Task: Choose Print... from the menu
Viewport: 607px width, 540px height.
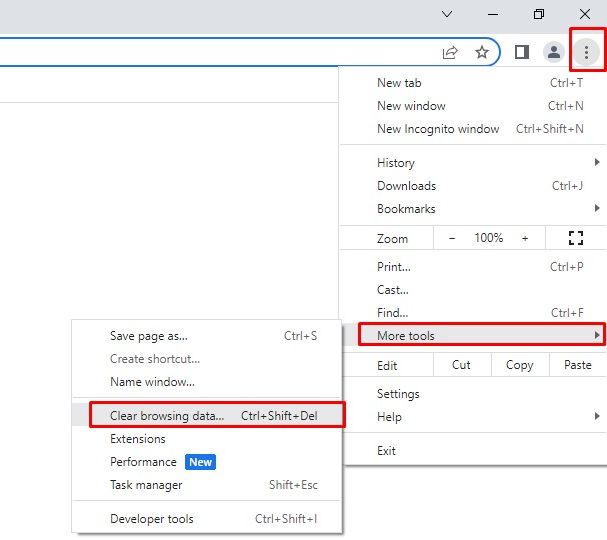Action: coord(472,267)
